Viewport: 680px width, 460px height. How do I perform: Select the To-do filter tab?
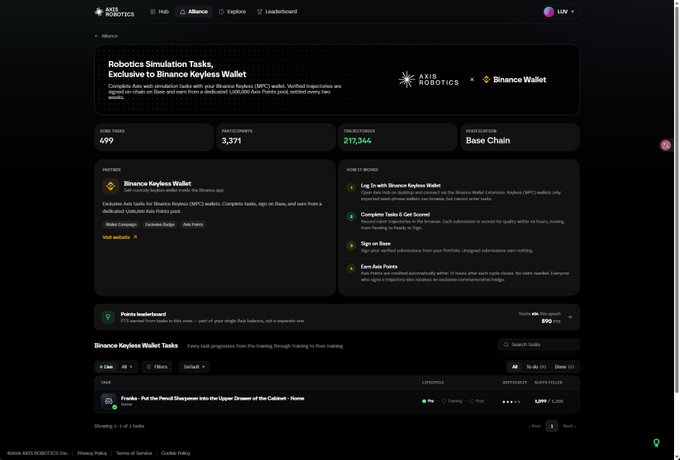pos(536,367)
